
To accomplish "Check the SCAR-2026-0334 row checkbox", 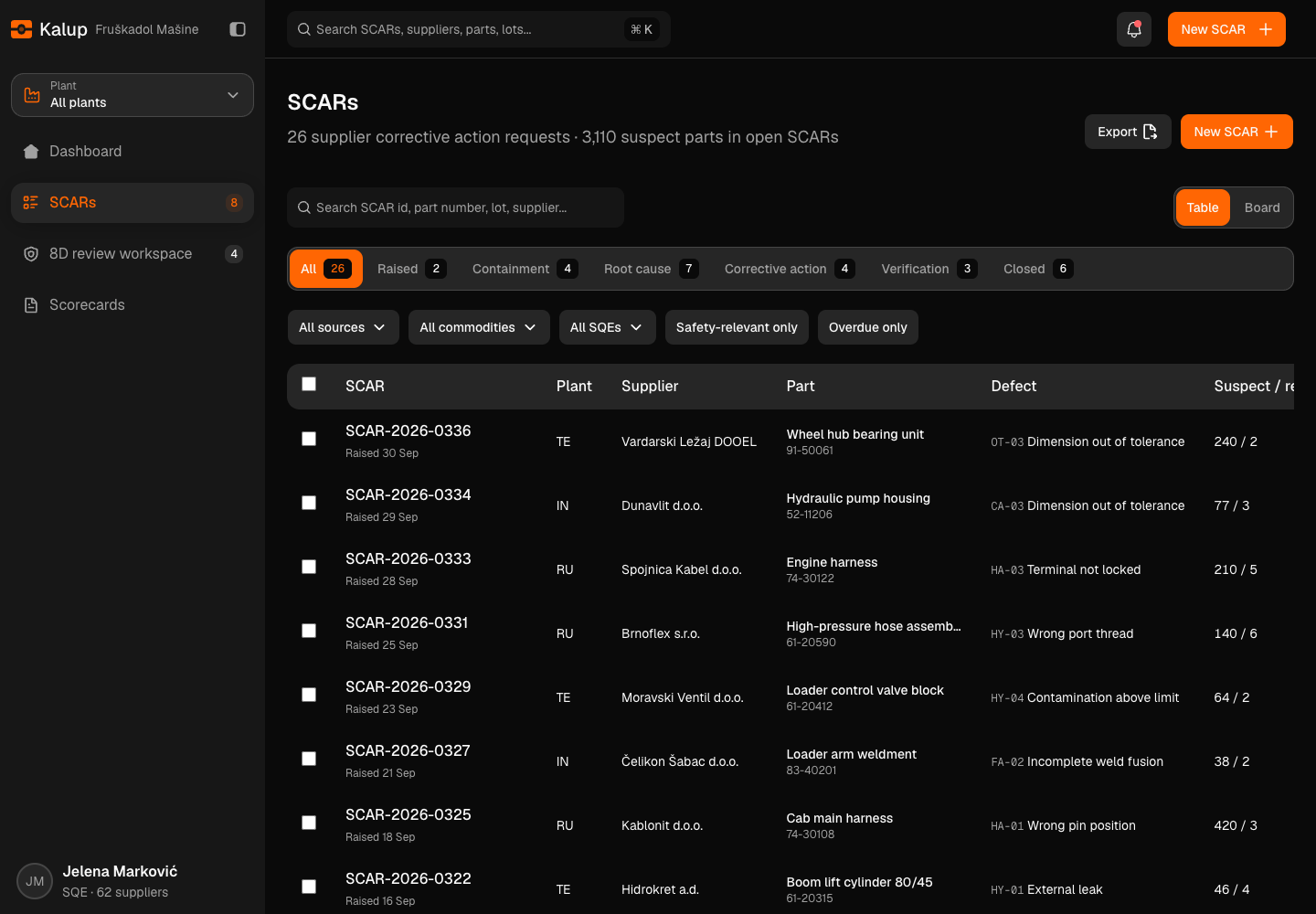I will pyautogui.click(x=309, y=503).
